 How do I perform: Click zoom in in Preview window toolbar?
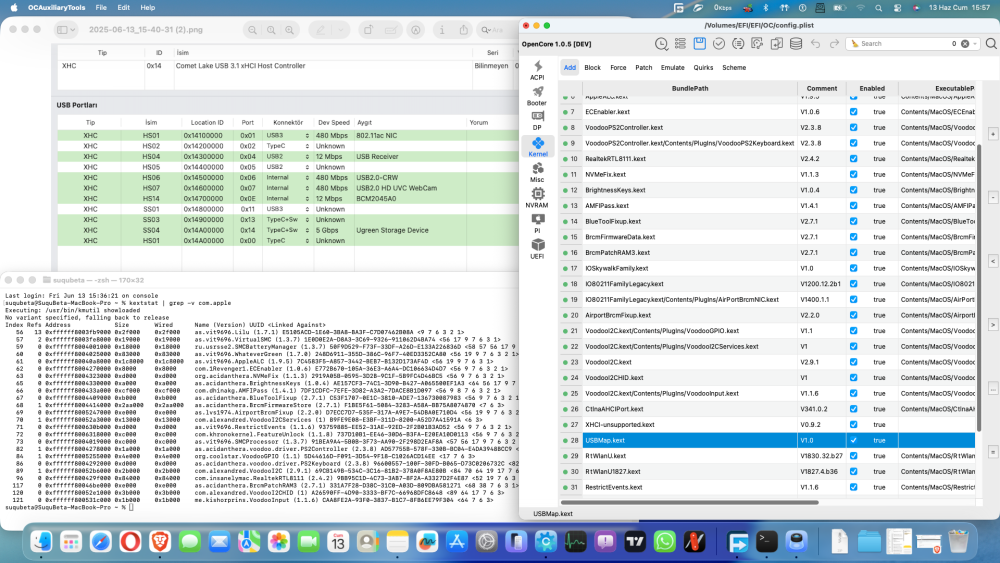[290, 30]
